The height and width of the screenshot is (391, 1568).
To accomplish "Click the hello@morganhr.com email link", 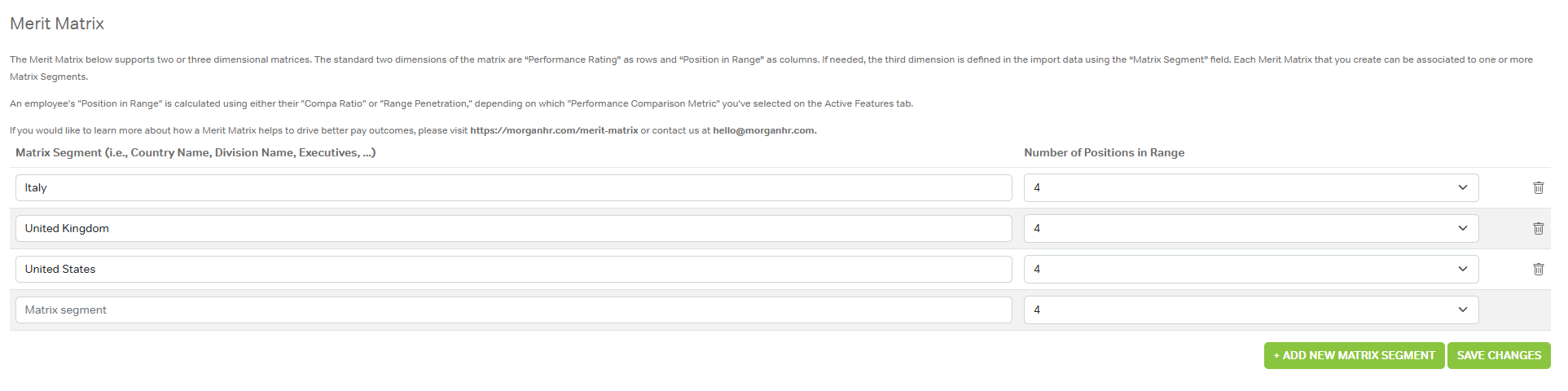I will [764, 130].
